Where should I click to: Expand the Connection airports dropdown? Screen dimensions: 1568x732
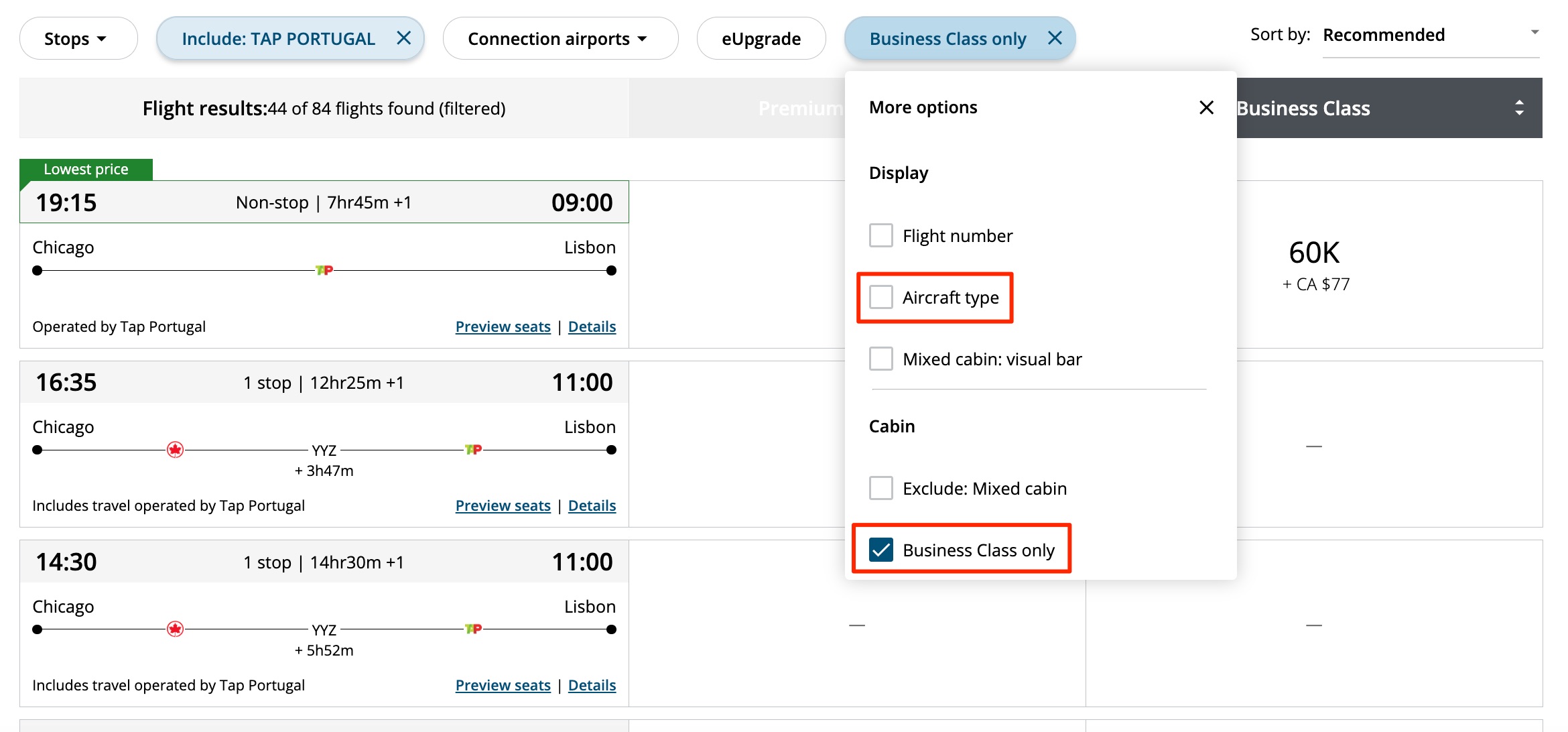[x=555, y=37]
